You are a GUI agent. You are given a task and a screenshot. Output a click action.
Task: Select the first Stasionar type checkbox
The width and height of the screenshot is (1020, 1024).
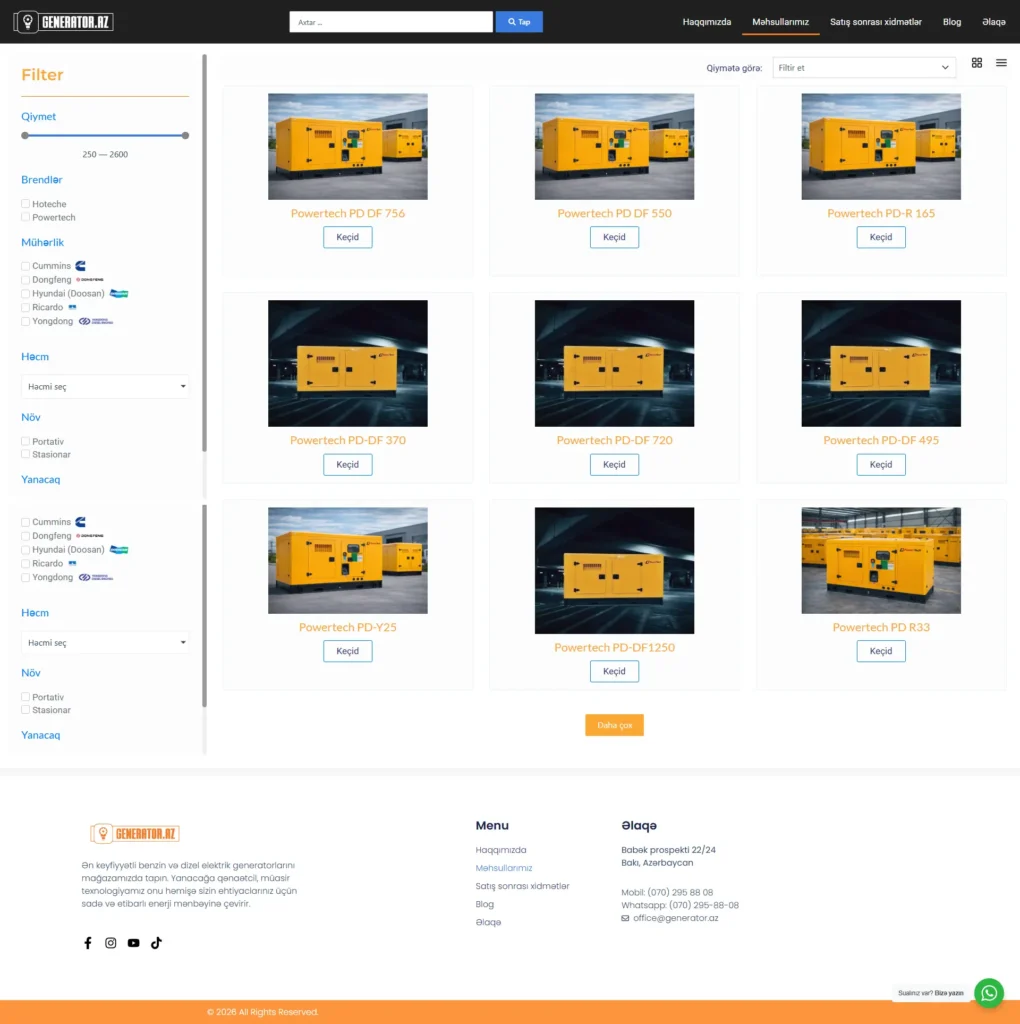pos(25,454)
